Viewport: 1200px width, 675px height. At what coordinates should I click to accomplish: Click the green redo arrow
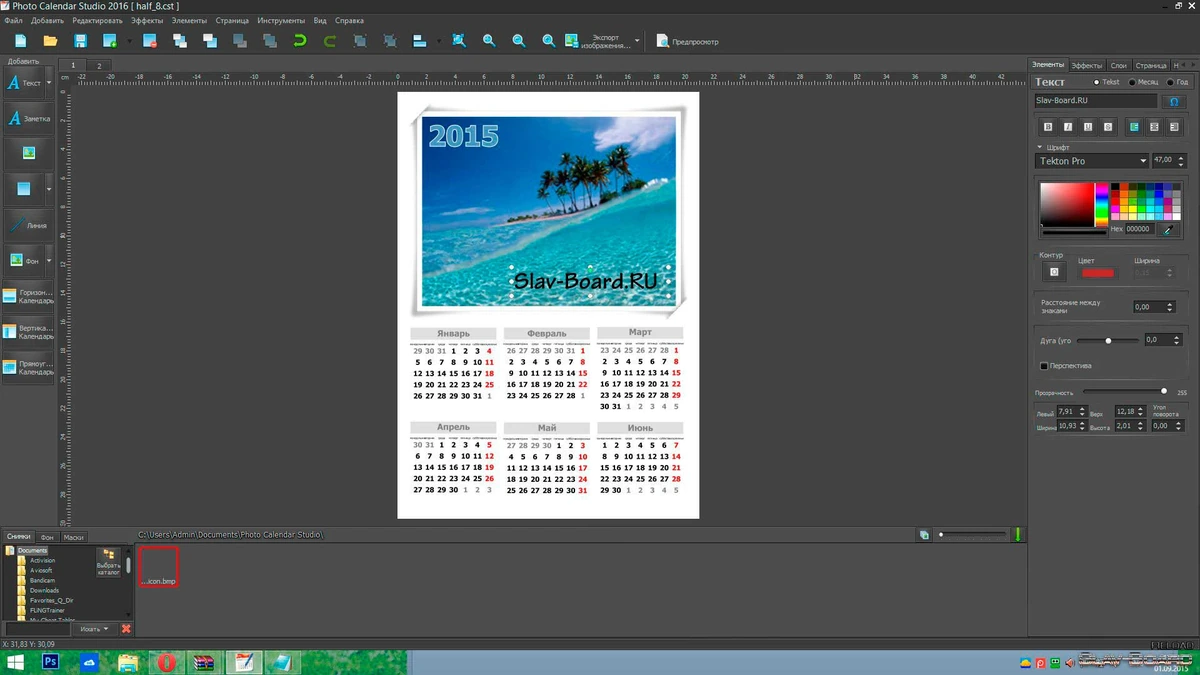coord(330,41)
